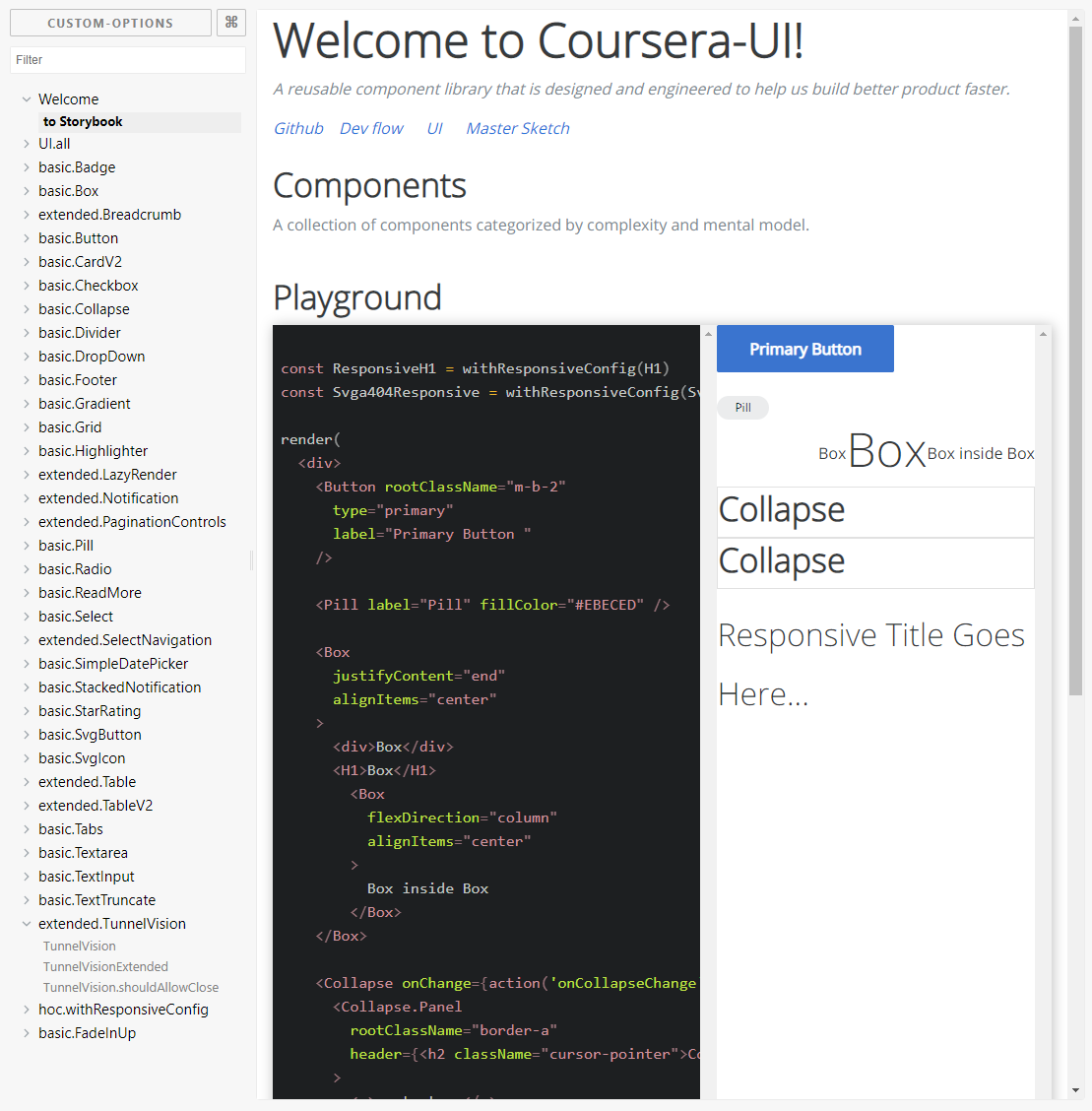Image resolution: width=1092 pixels, height=1111 pixels.
Task: Expand the basic.DropDown section
Action: tap(92, 357)
